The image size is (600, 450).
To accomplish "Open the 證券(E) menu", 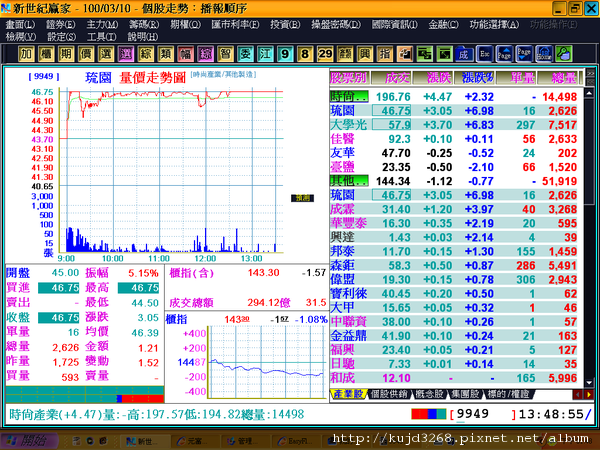I will [x=61, y=24].
